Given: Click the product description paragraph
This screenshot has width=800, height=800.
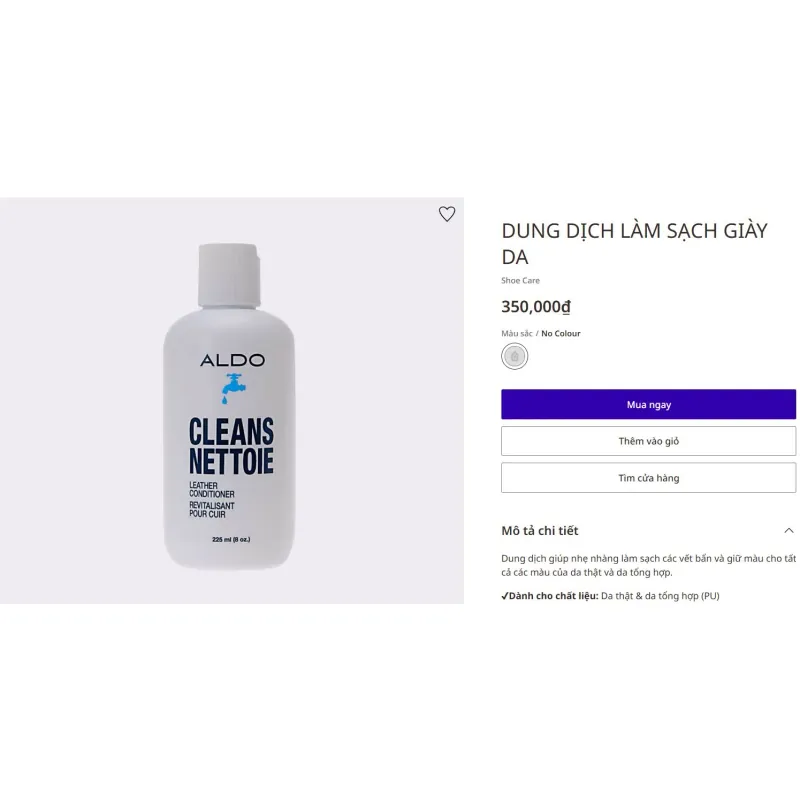Looking at the screenshot, I should pos(648,565).
